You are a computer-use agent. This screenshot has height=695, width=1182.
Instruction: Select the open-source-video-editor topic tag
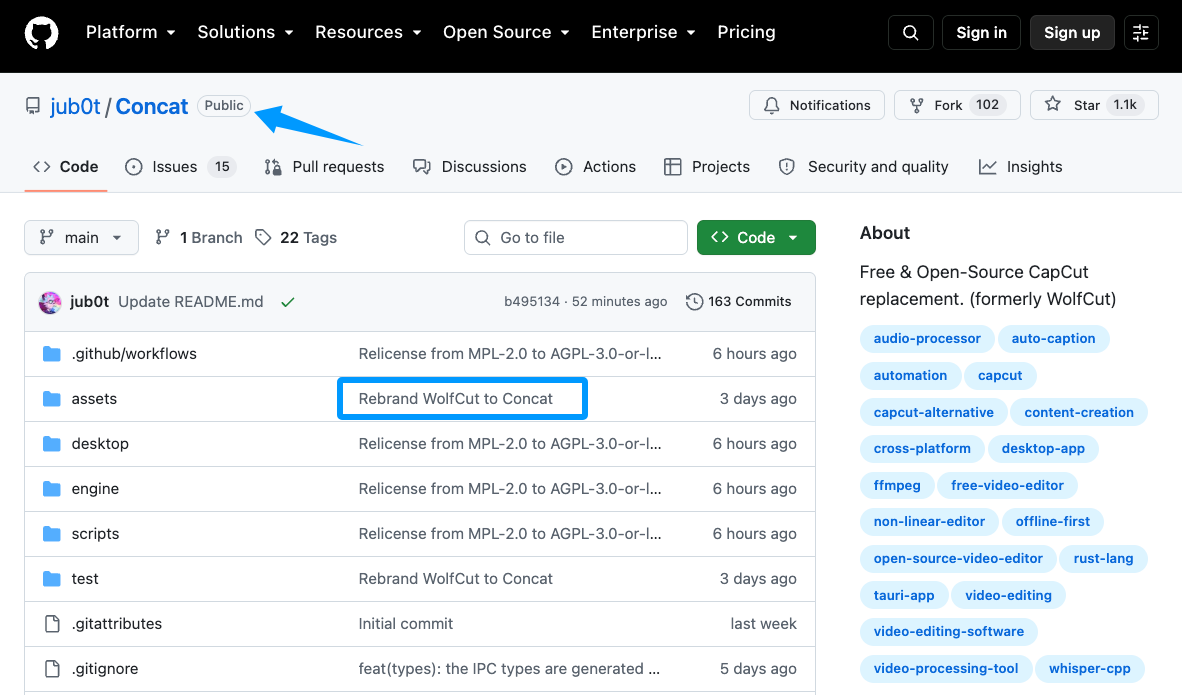pyautogui.click(x=958, y=559)
